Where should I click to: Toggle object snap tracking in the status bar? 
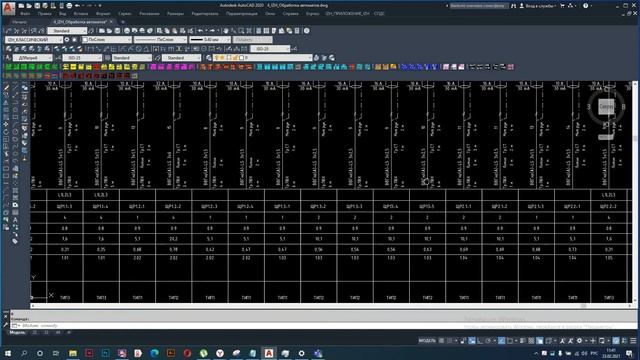point(502,340)
